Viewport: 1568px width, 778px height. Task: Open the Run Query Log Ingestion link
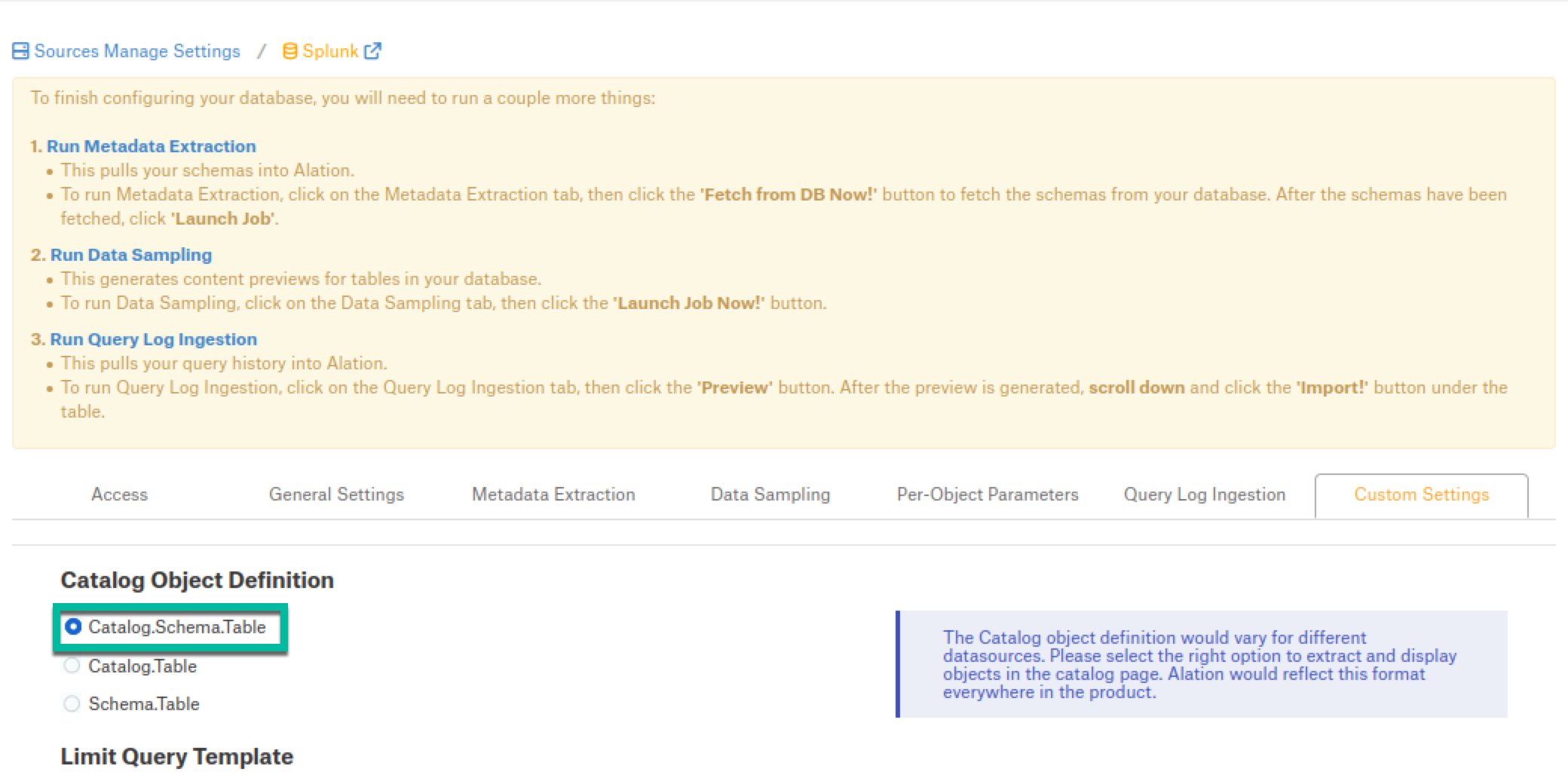154,339
